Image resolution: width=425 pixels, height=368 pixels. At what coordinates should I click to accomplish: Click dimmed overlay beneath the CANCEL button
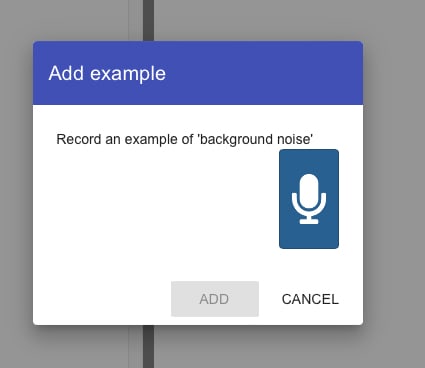[x=310, y=347]
